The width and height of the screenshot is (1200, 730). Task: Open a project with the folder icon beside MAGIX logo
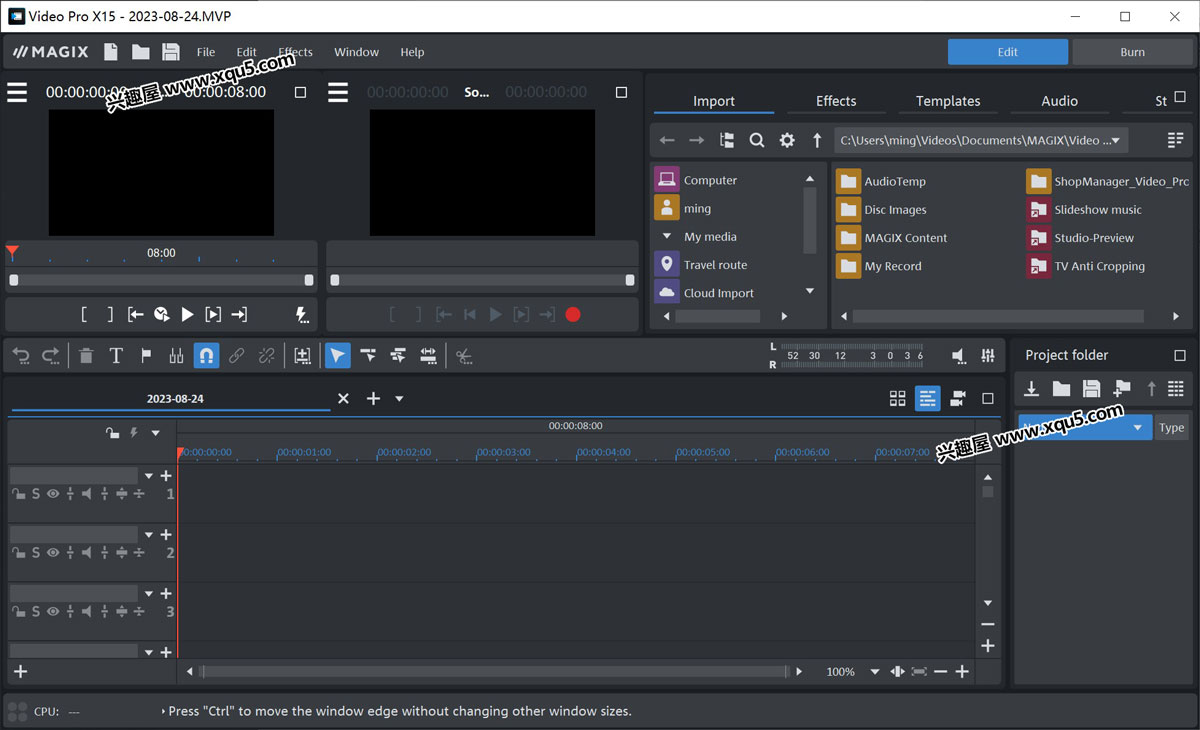[141, 52]
